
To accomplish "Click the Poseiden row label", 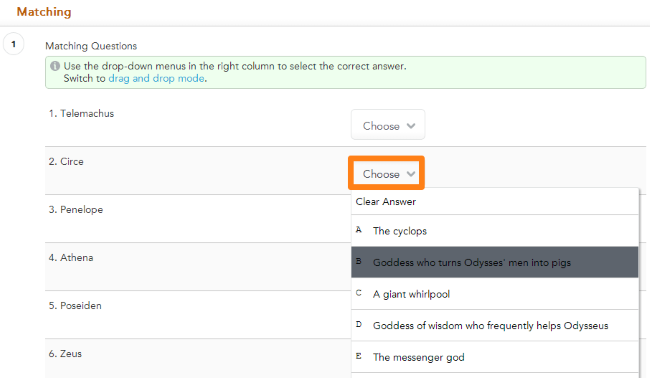I will pyautogui.click(x=75, y=306).
